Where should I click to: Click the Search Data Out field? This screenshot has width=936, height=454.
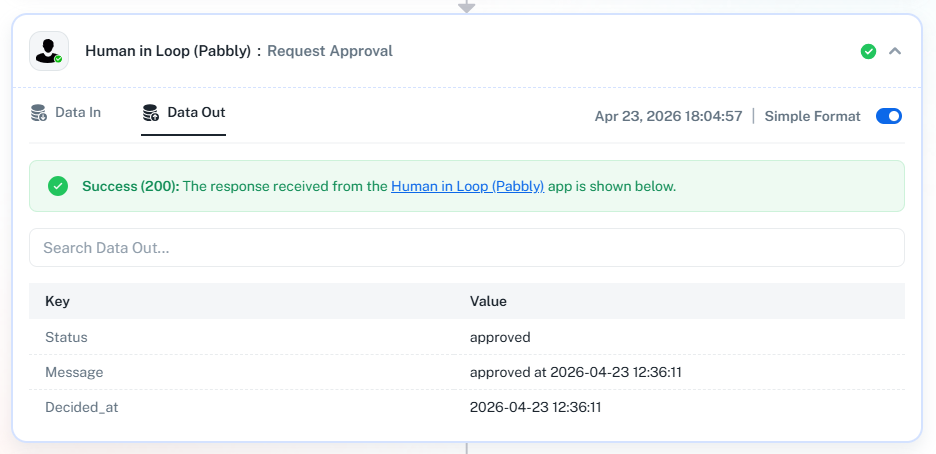466,248
